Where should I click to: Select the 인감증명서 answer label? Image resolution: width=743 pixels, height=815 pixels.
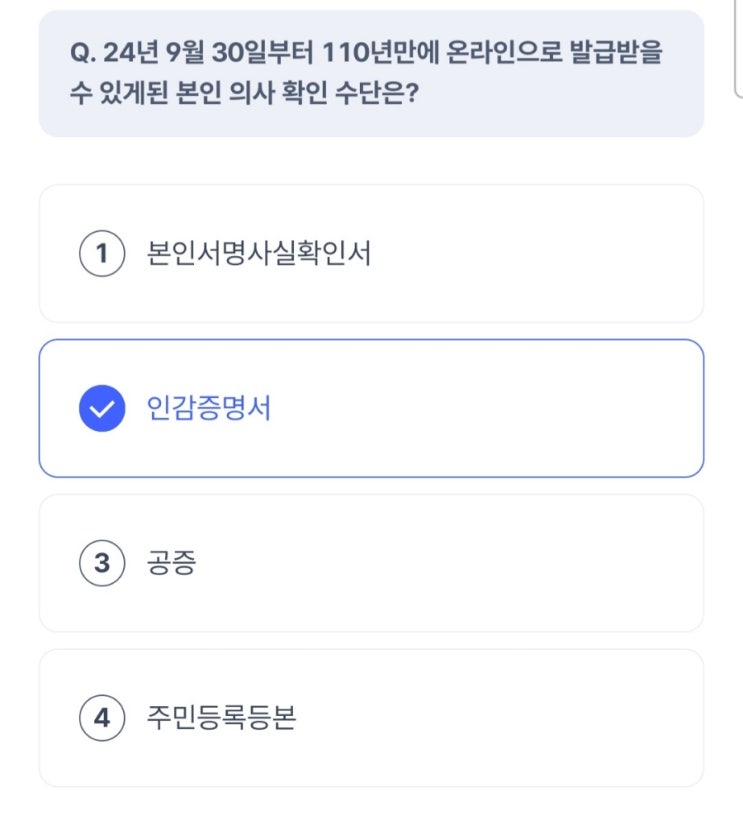208,409
